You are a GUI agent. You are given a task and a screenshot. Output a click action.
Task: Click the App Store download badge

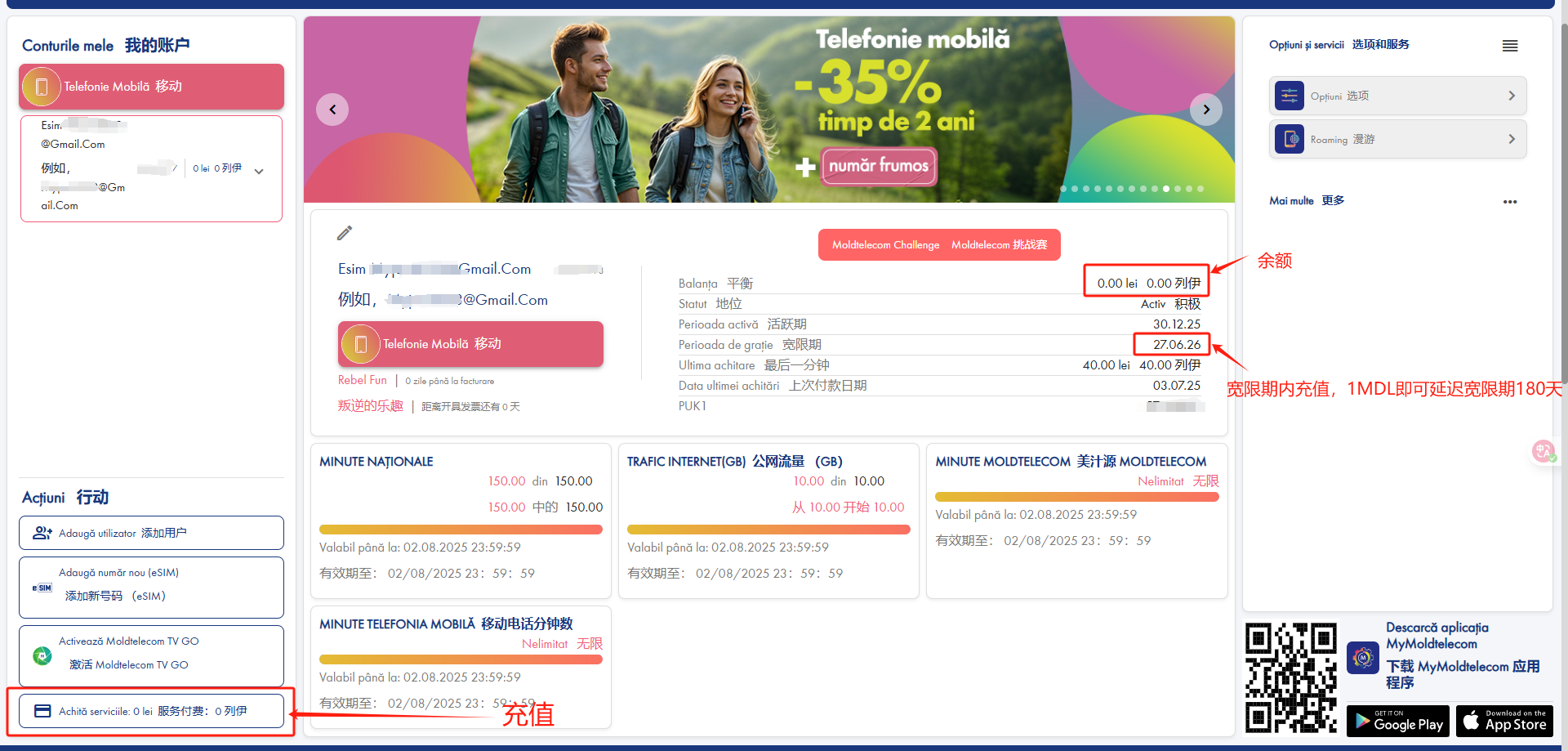coord(1505,721)
